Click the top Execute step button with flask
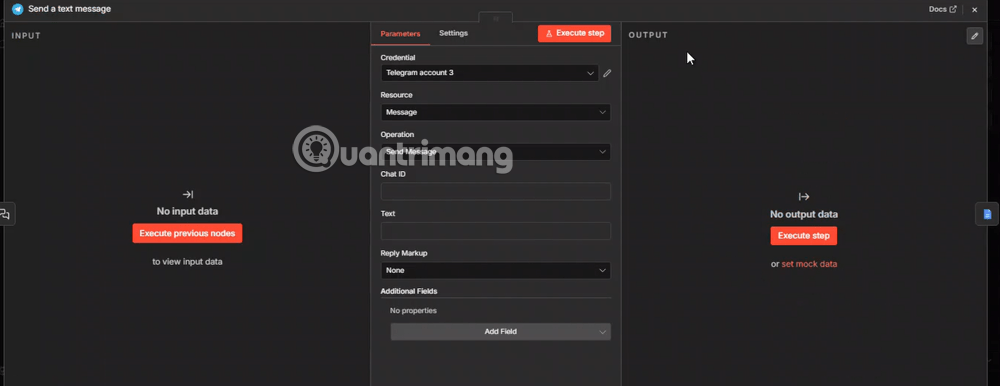This screenshot has height=386, width=1000. click(x=575, y=33)
